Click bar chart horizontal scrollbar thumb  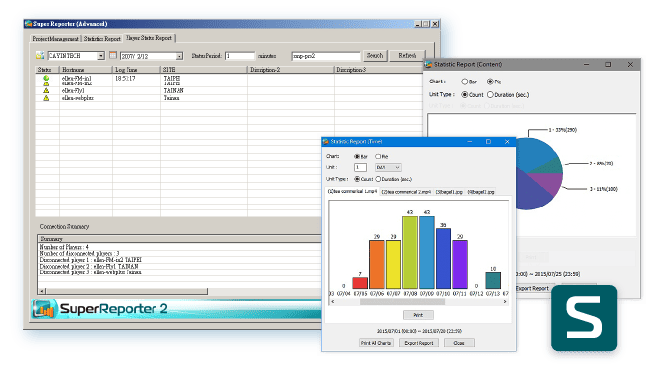[402, 302]
